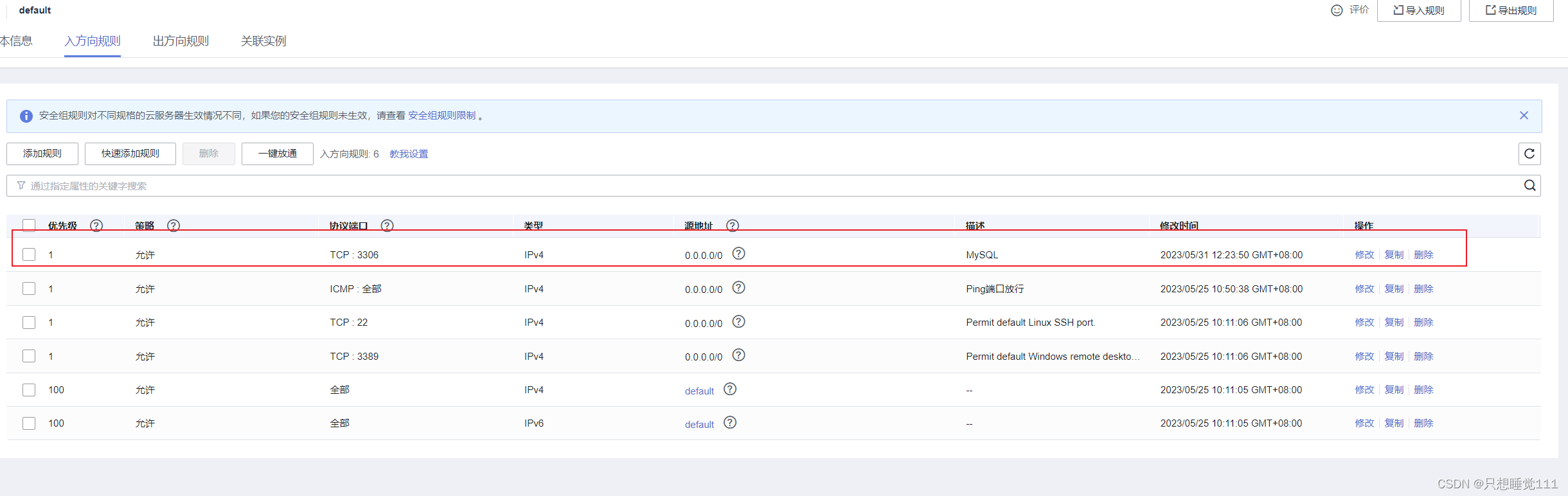Click 复制 for the MySQL rule
1568x496 pixels.
[1394, 255]
